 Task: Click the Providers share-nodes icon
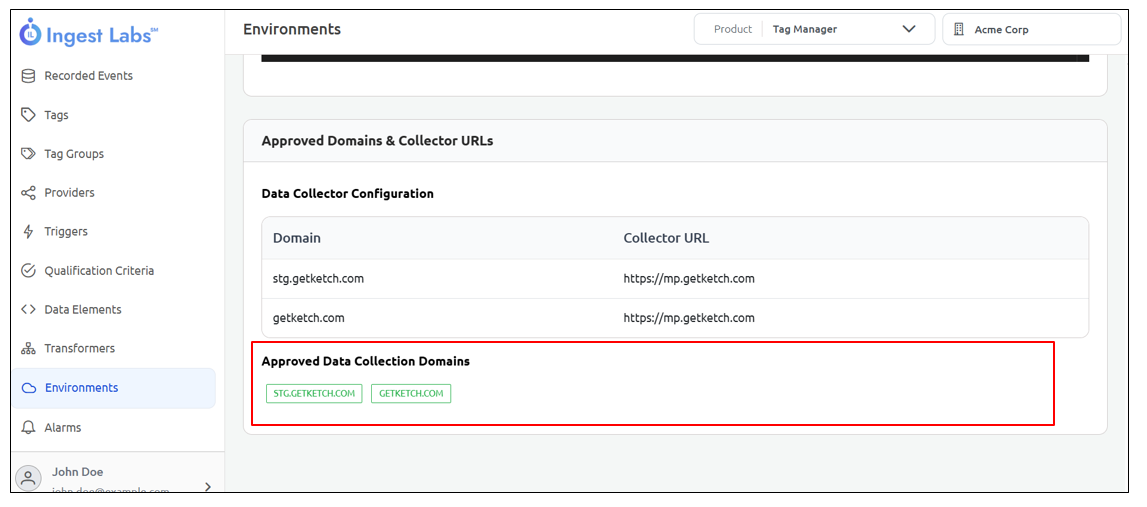click(28, 193)
